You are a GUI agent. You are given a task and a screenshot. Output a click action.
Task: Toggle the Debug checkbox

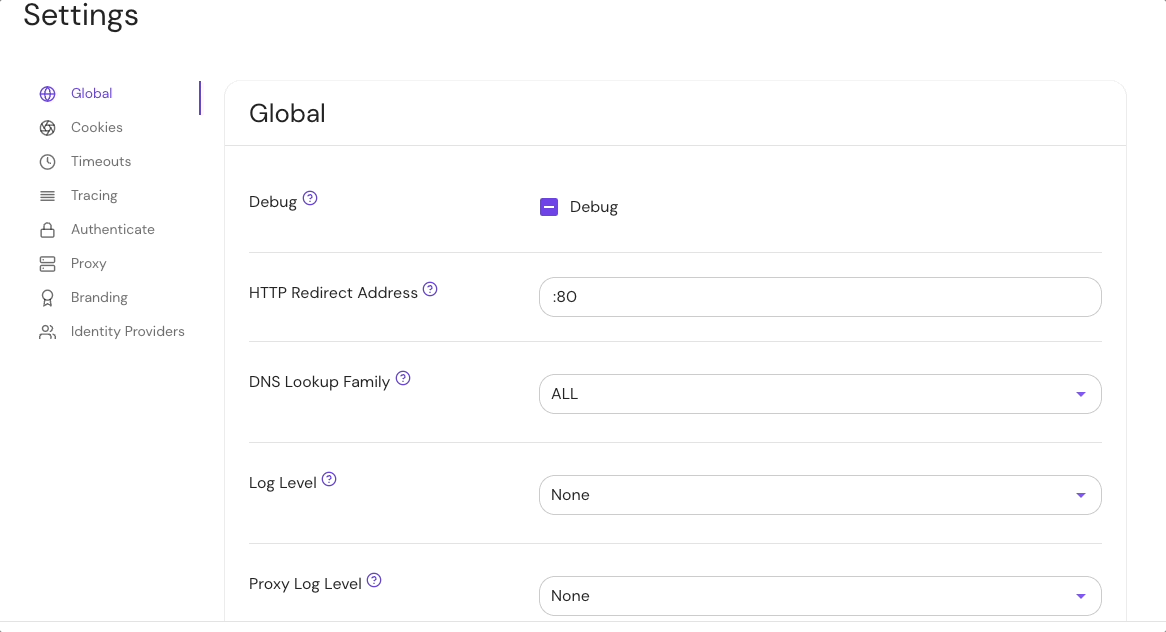(x=549, y=207)
